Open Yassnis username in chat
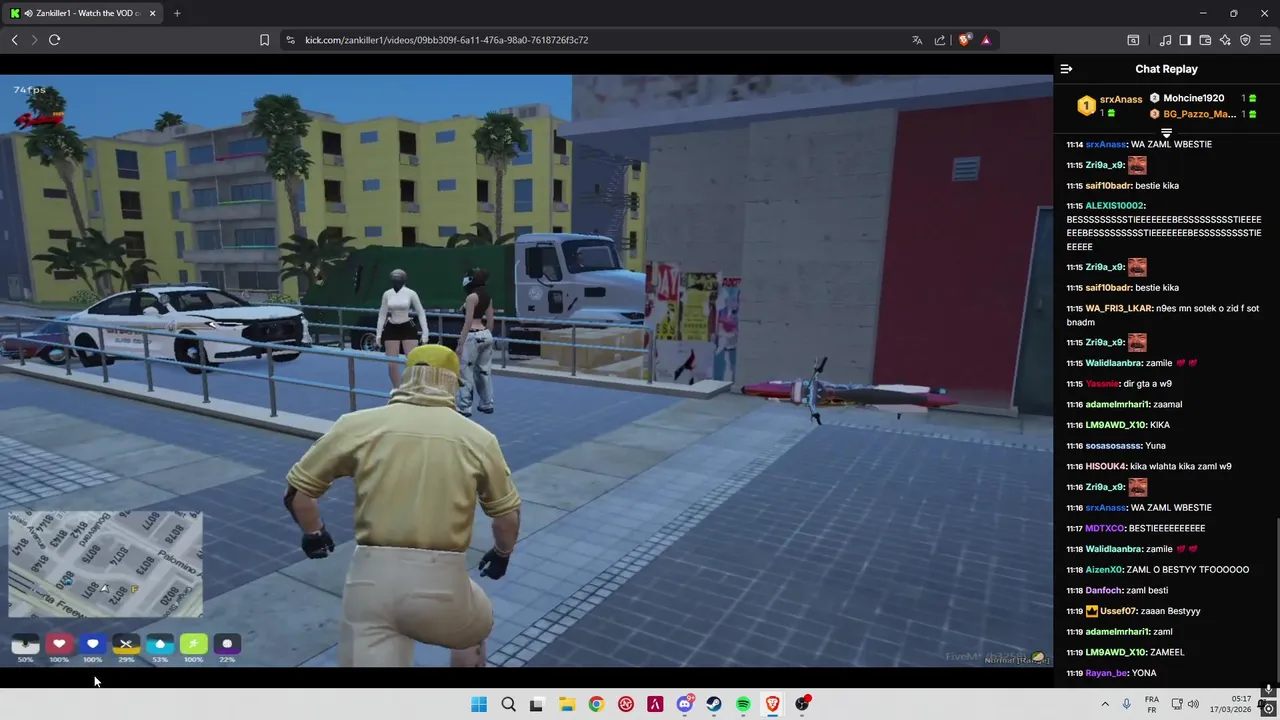1280x720 pixels. [x=1103, y=384]
